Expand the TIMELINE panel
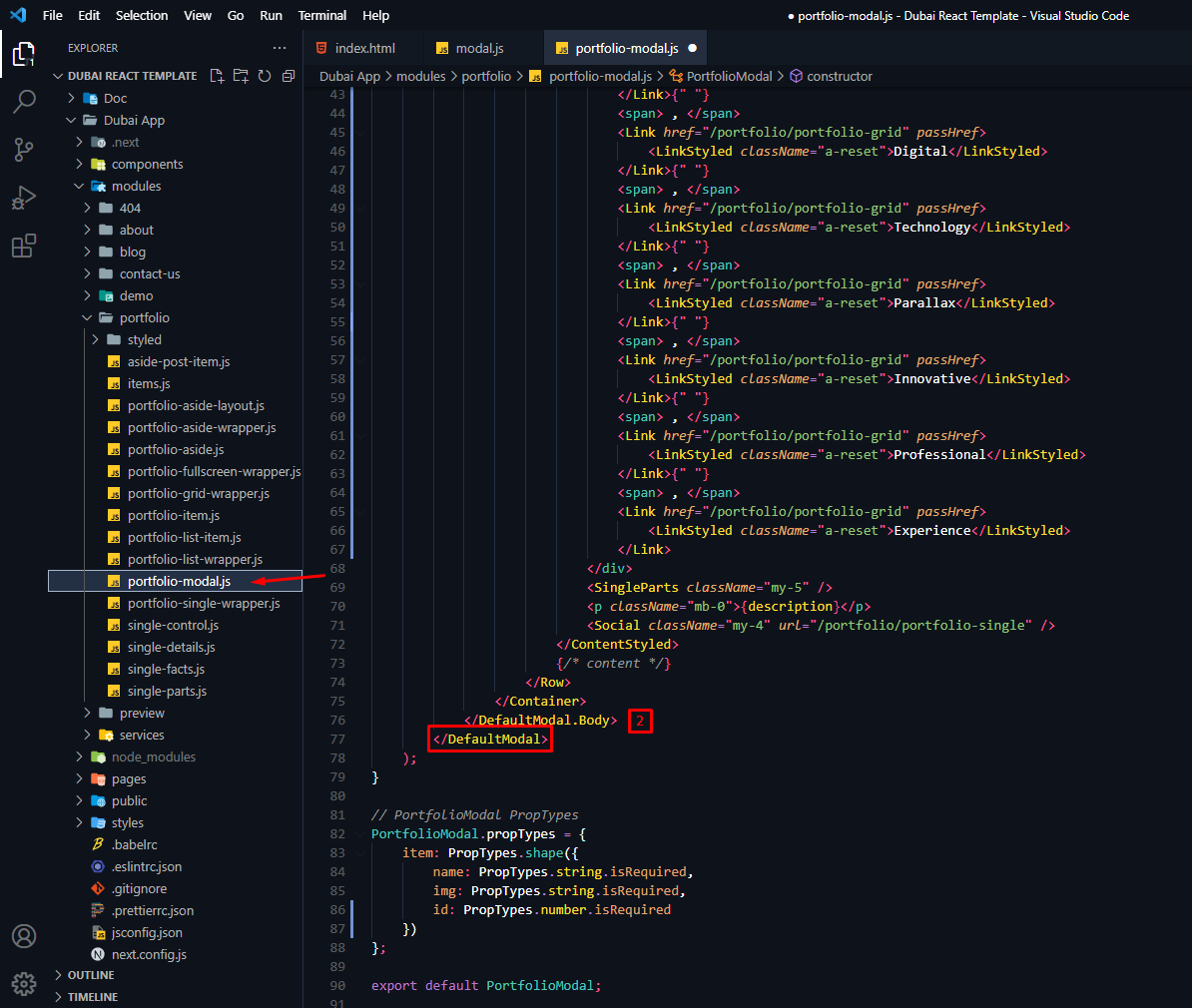This screenshot has height=1008, width=1192. point(92,997)
